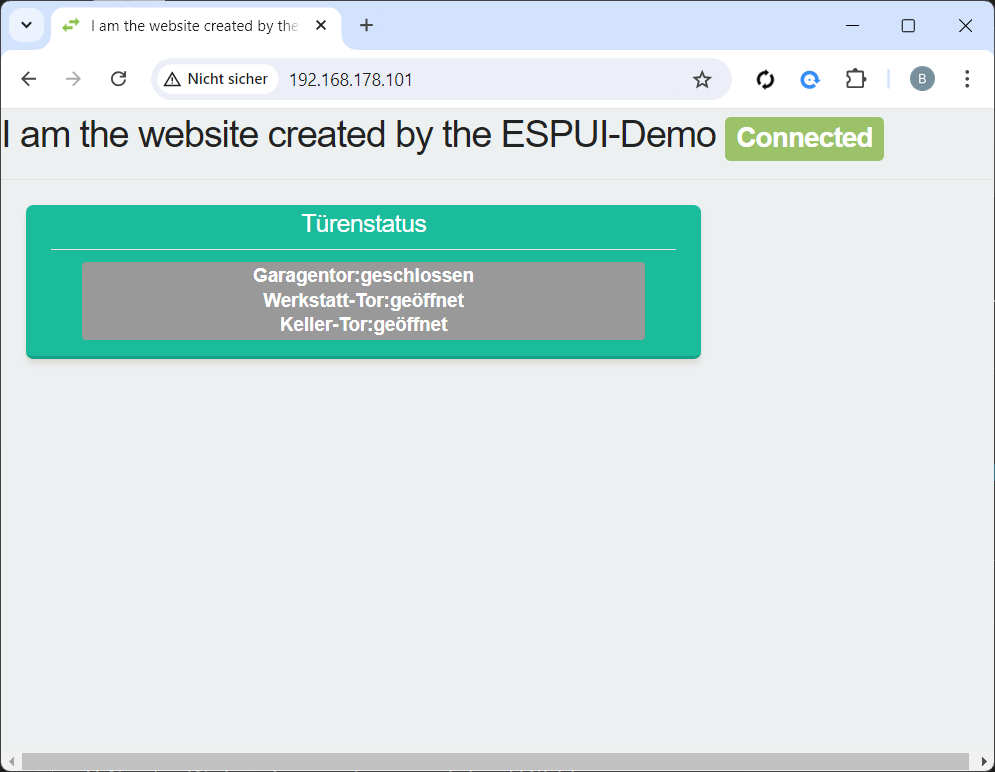995x772 pixels.
Task: Click the Türenstatus panel title
Action: (x=364, y=223)
